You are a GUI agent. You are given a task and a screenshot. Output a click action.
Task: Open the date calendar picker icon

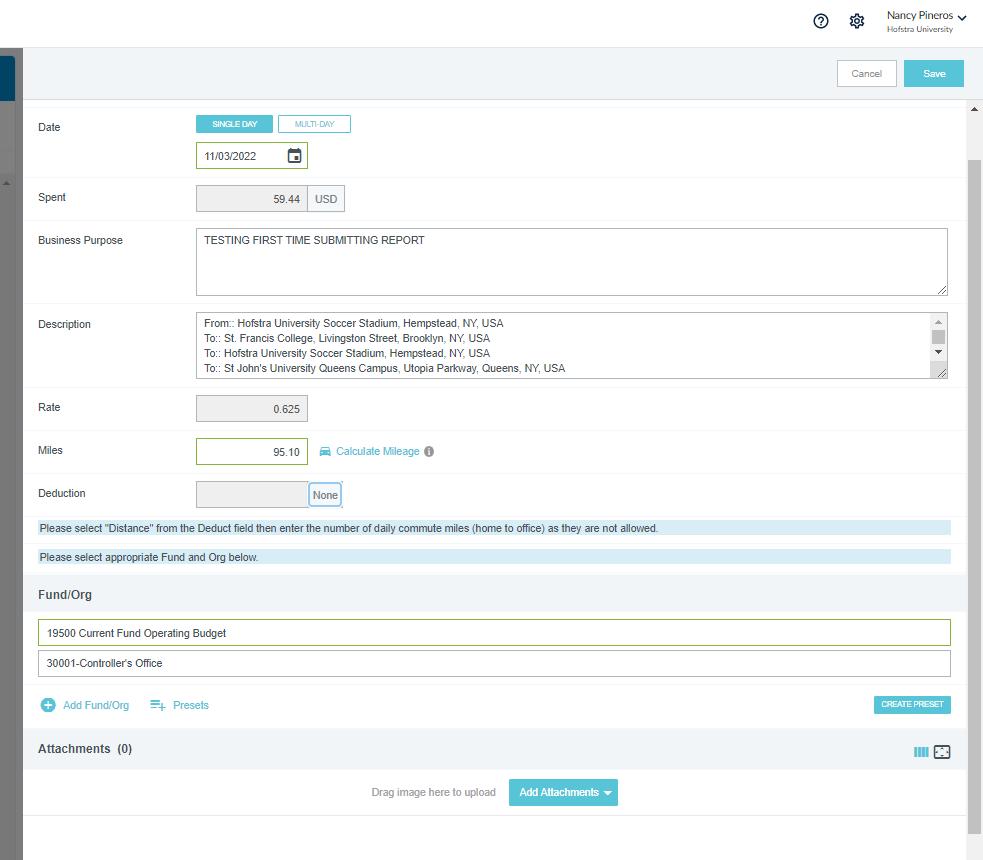click(294, 155)
